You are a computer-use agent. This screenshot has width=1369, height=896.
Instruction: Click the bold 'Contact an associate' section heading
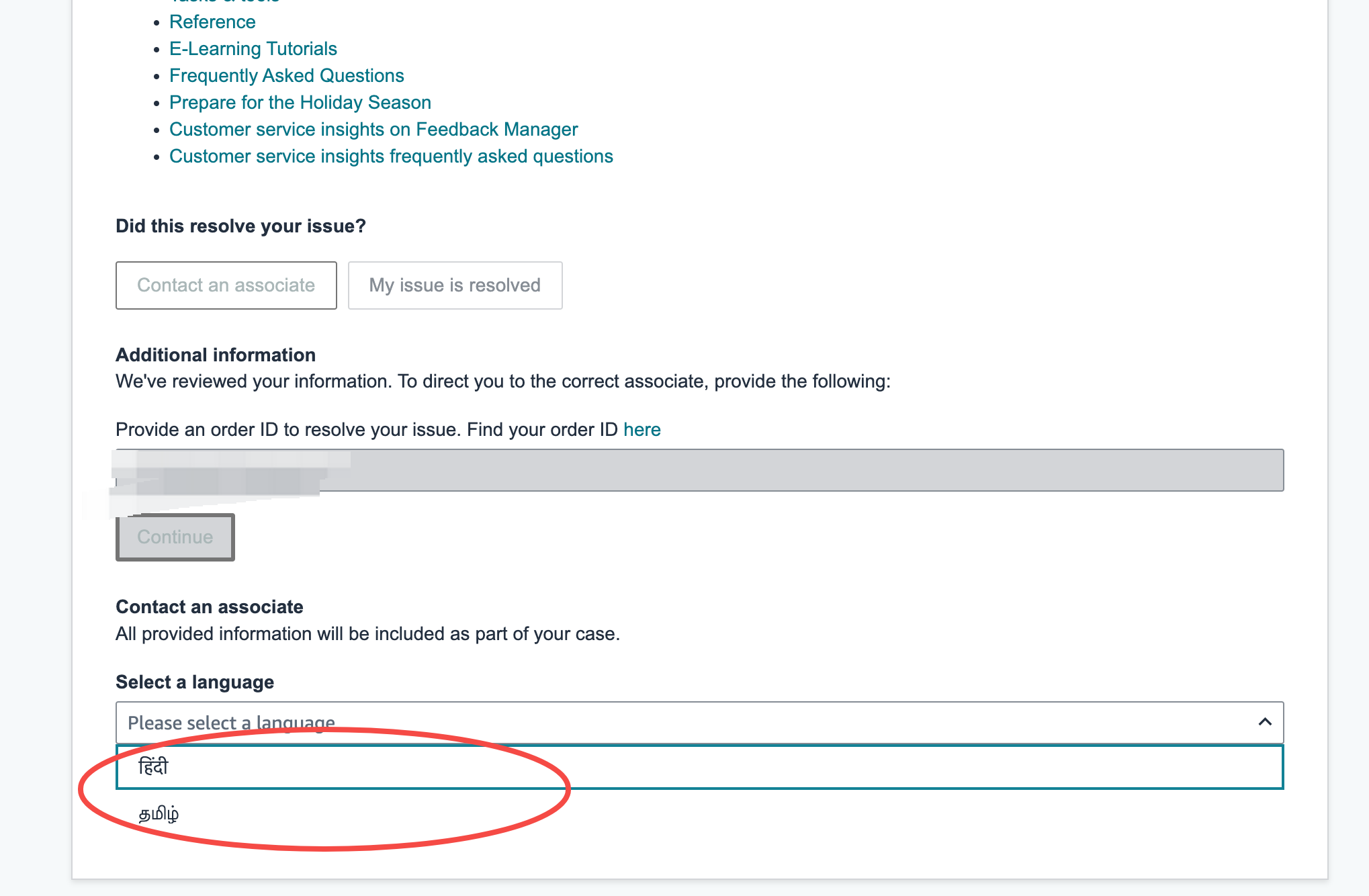pos(210,607)
